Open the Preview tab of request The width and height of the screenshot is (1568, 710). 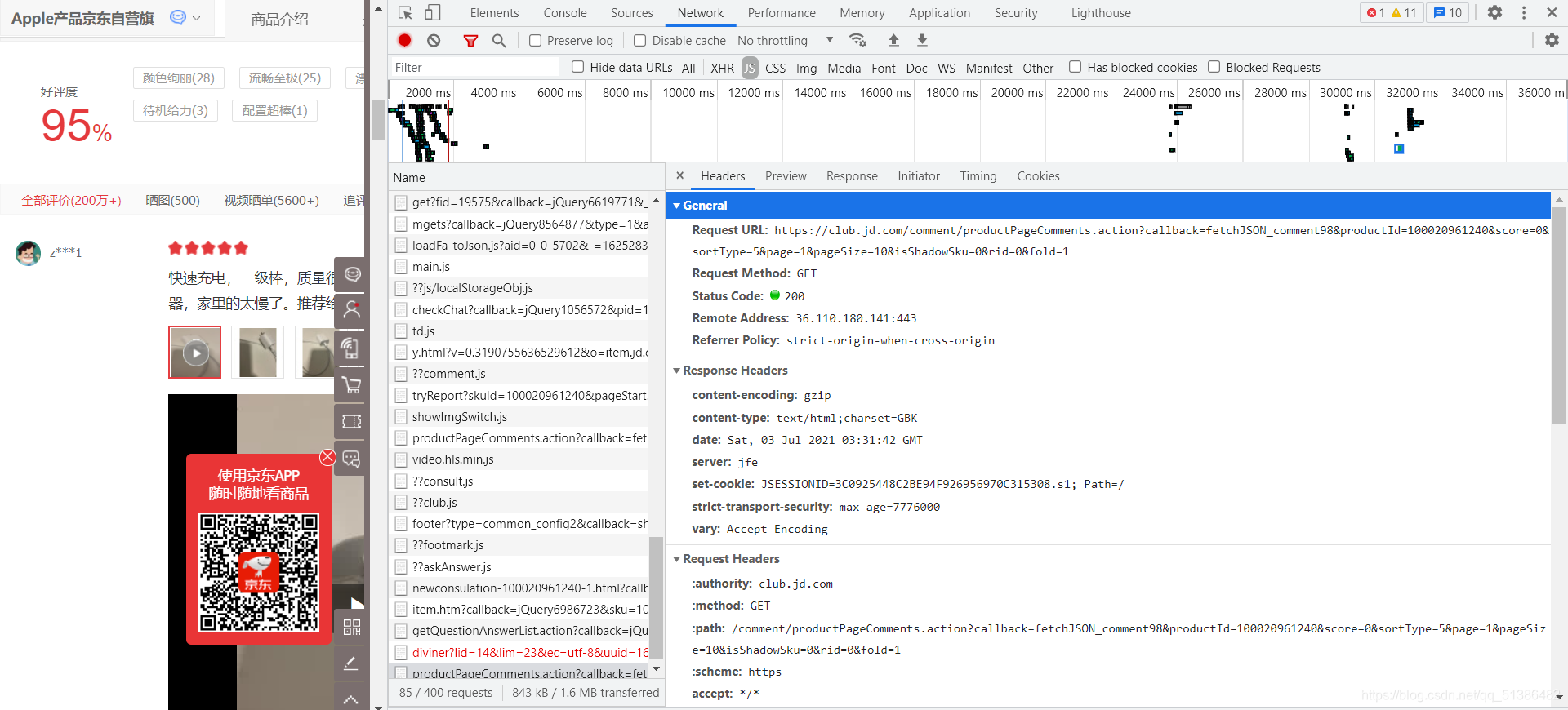point(786,176)
